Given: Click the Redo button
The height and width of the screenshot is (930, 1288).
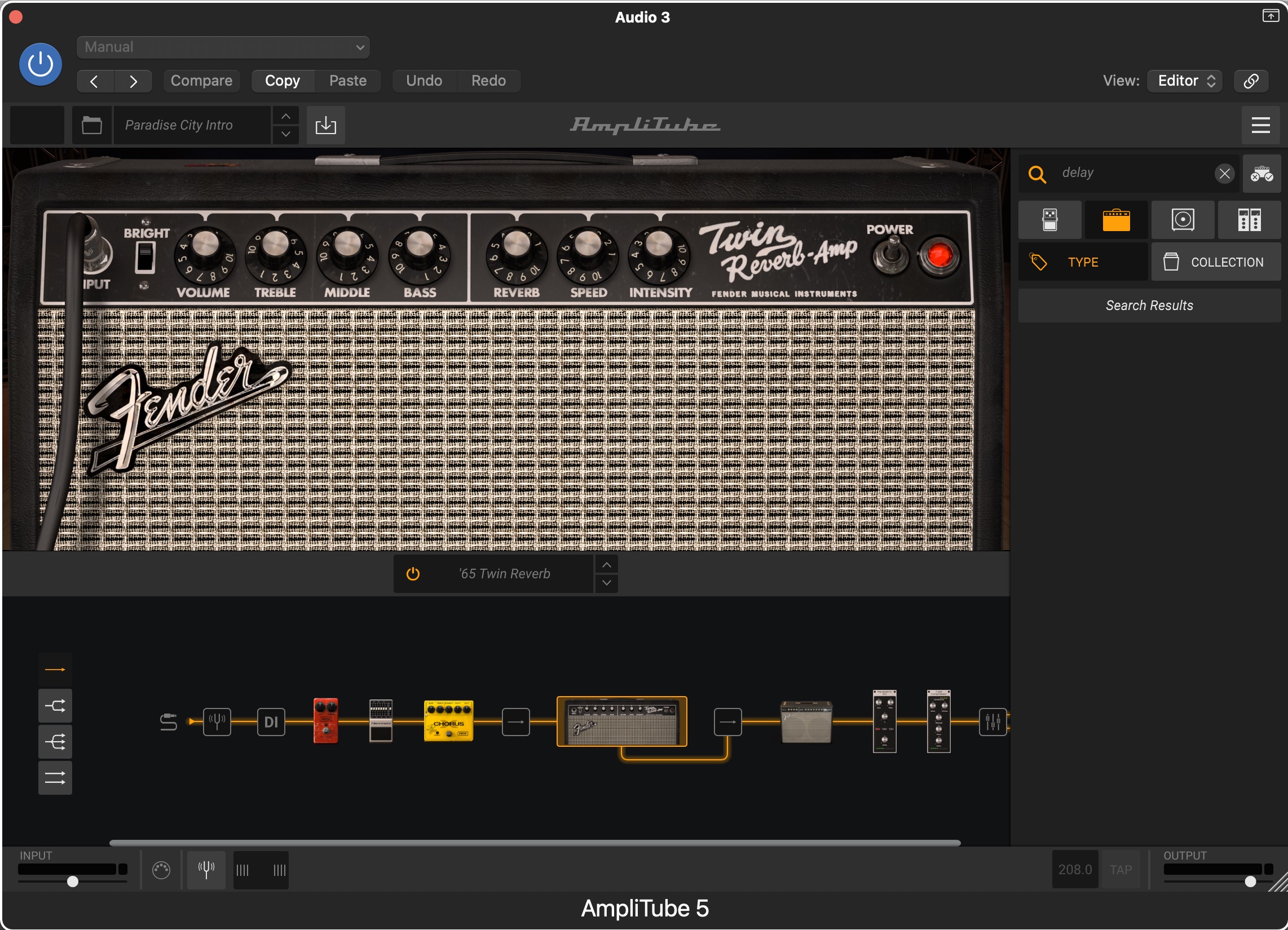Looking at the screenshot, I should click(x=488, y=81).
